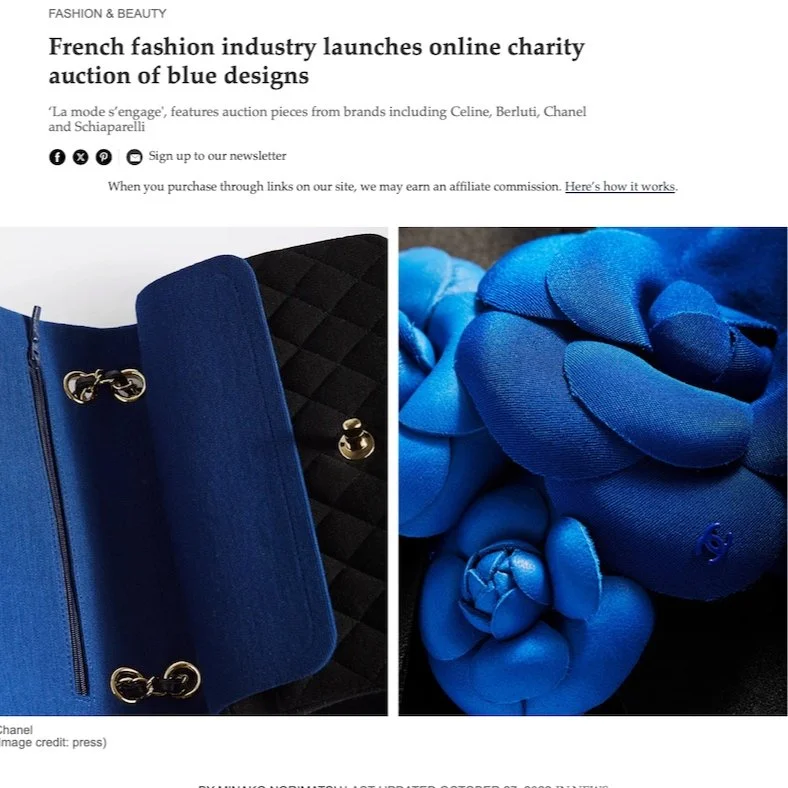Follow the 'Here's how it works' link
The image size is (788, 788).
coord(620,186)
